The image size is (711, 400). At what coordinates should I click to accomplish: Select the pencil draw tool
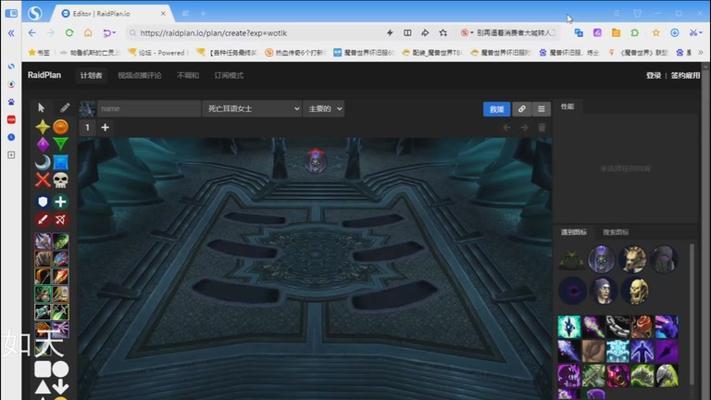click(x=64, y=108)
